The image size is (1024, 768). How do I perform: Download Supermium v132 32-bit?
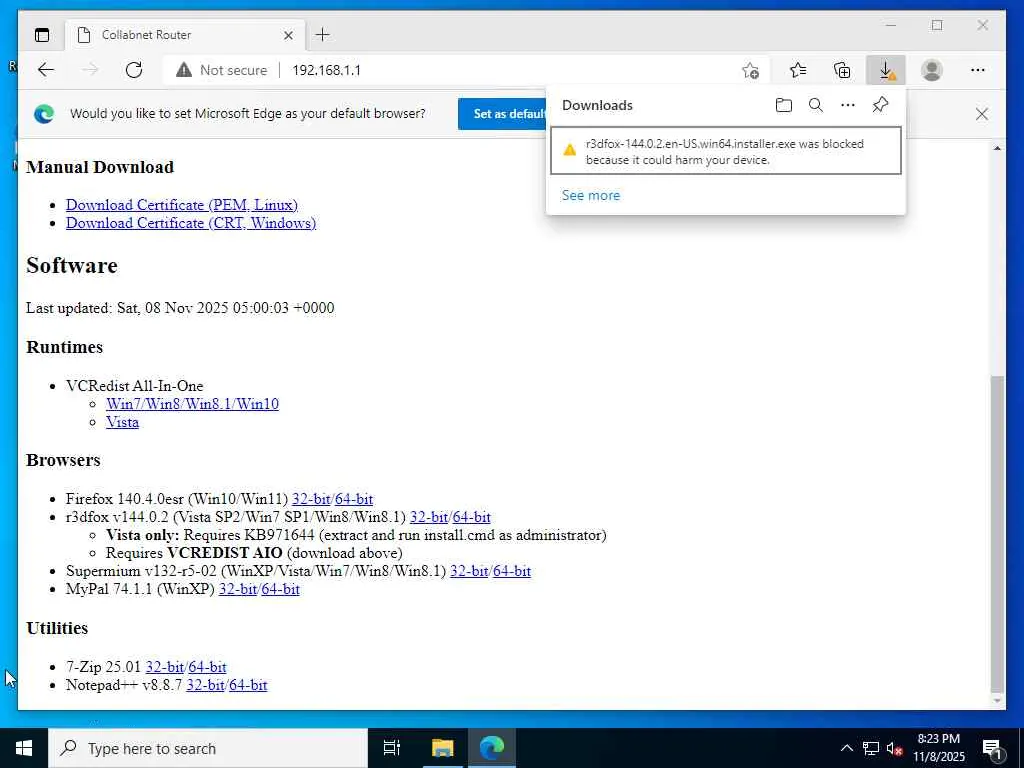(x=469, y=571)
